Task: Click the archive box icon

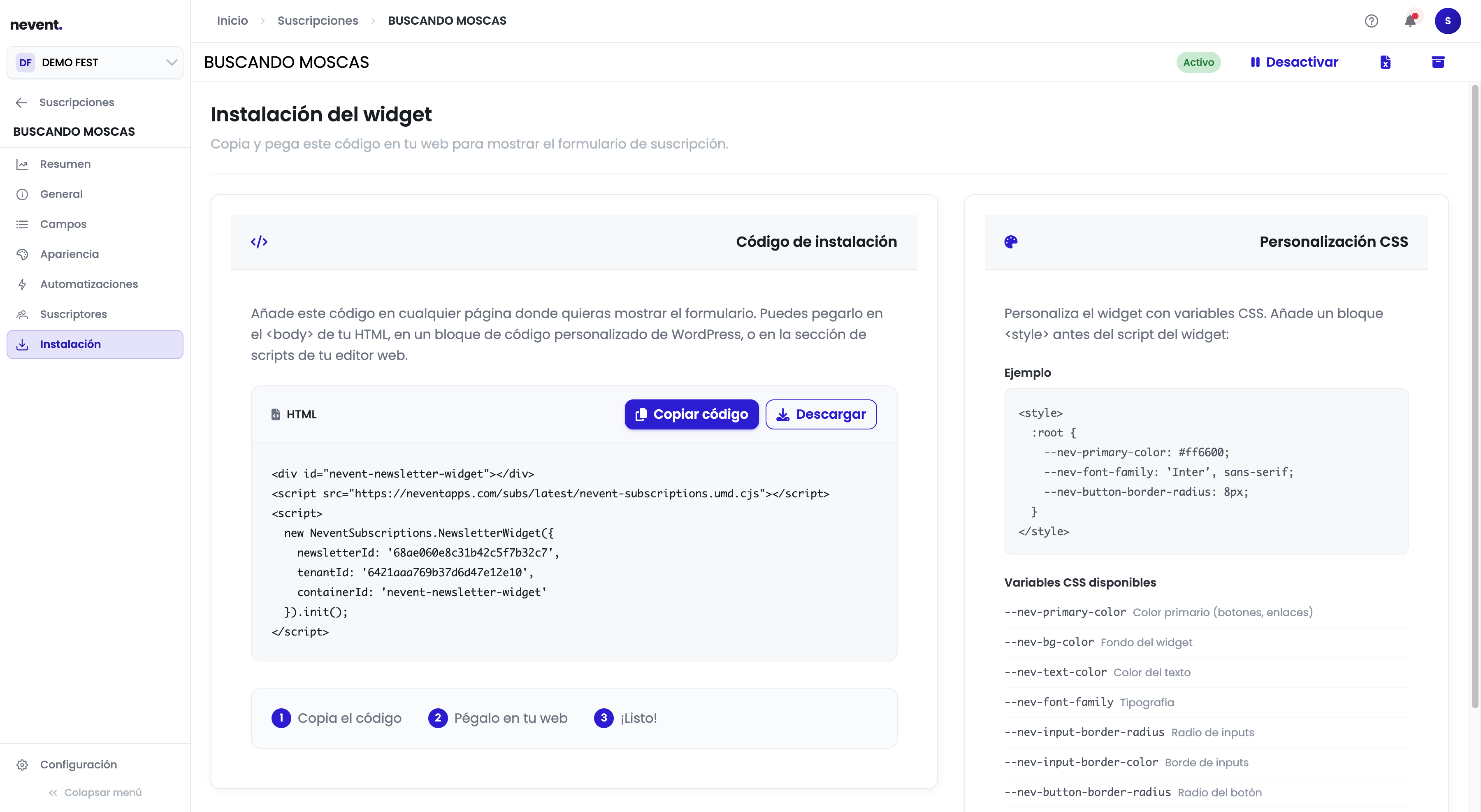Action: pyautogui.click(x=1438, y=62)
